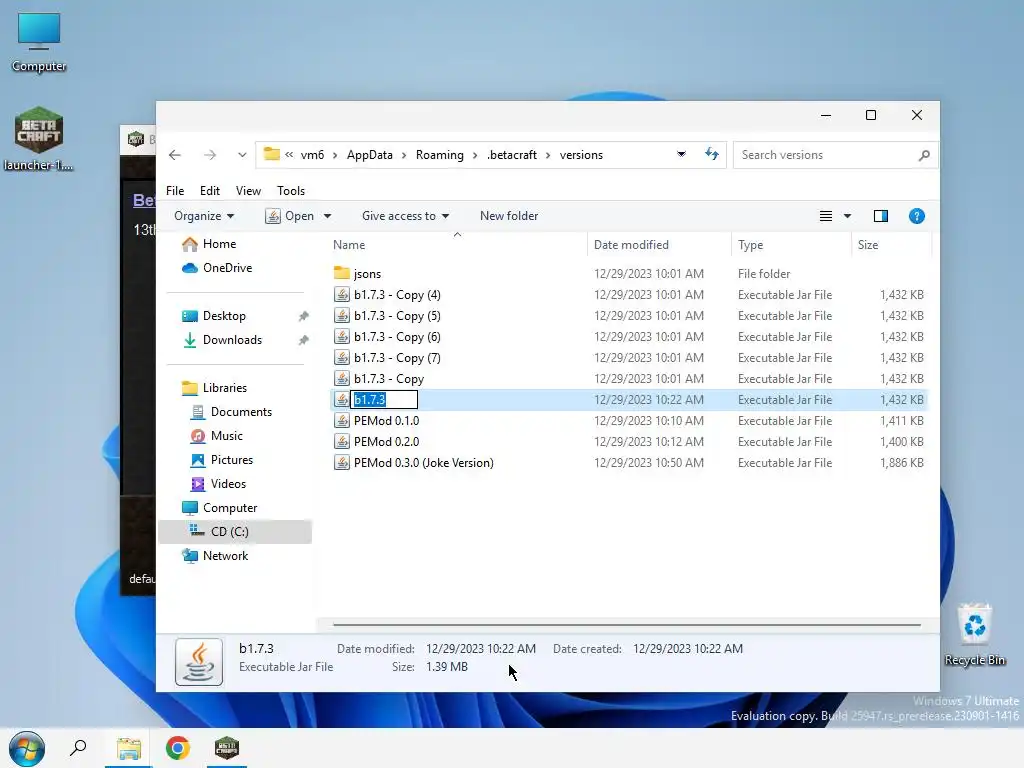Click the horizontal scrollbar in file list

626,625
